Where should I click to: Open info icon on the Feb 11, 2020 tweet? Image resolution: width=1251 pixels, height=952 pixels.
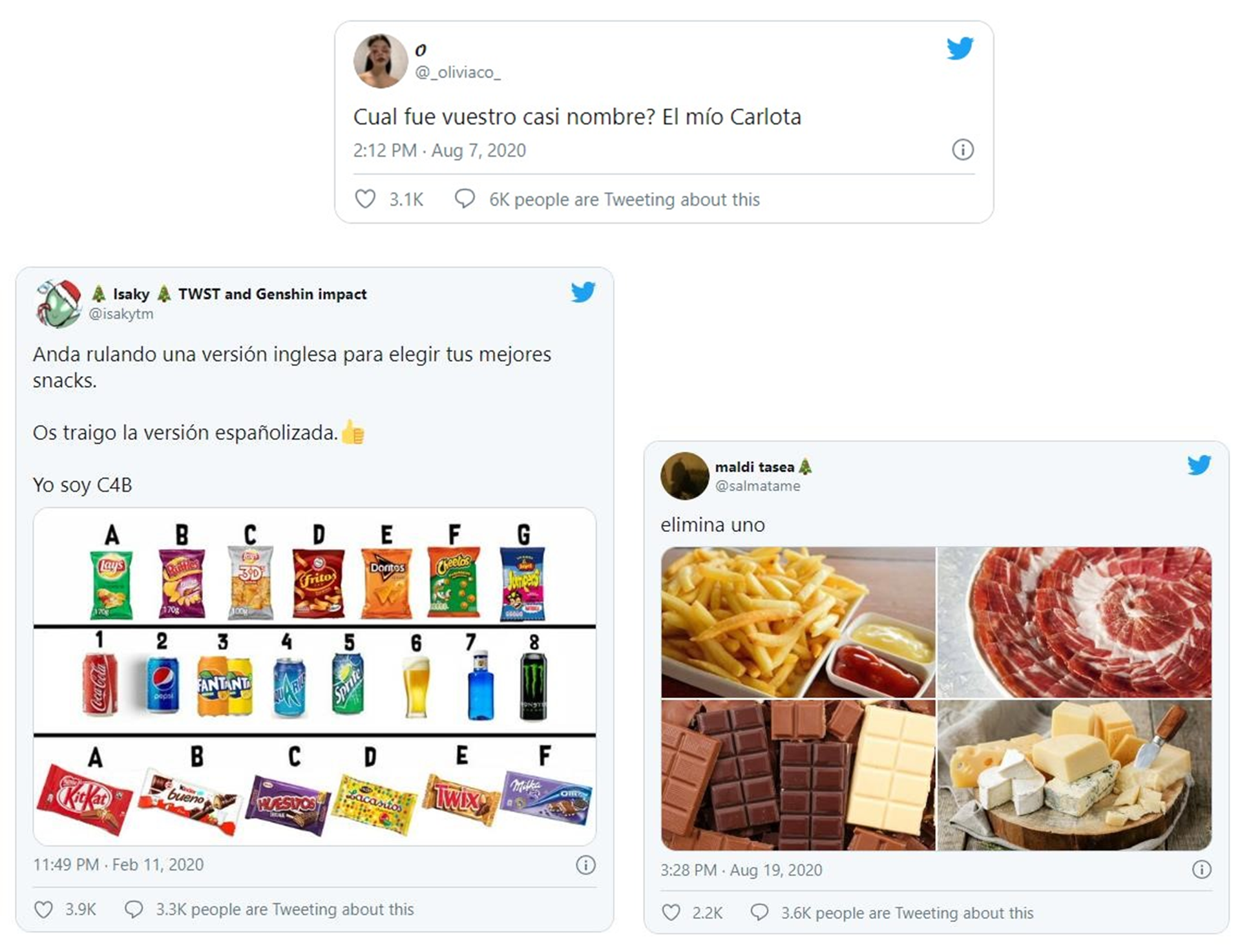coord(585,865)
